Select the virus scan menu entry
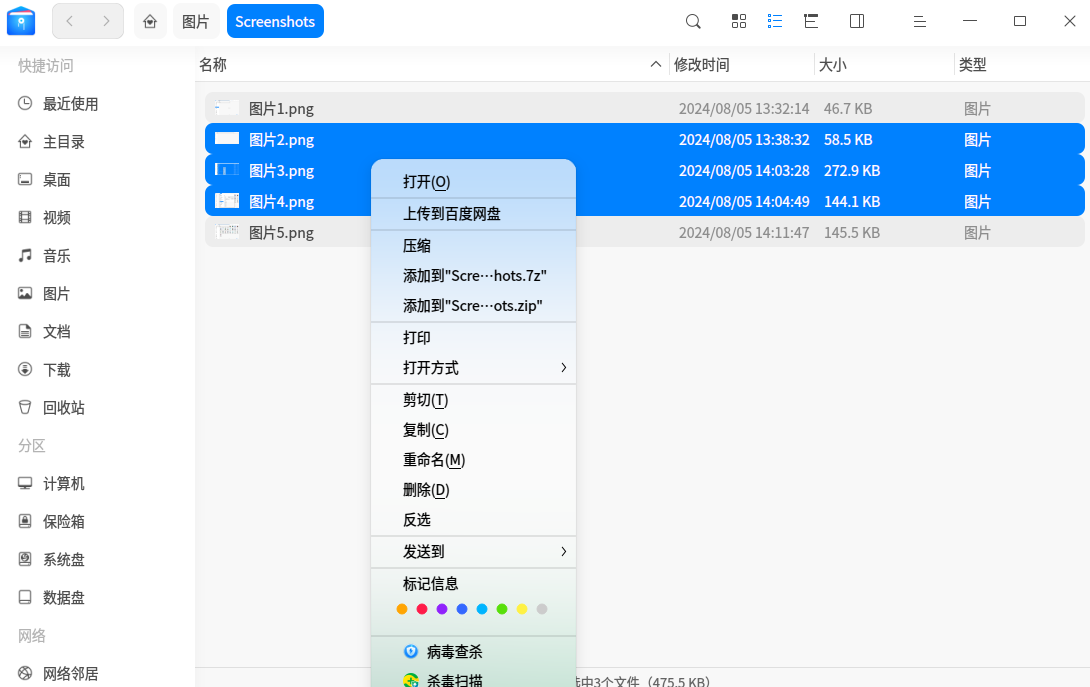1090x687 pixels. click(x=454, y=652)
